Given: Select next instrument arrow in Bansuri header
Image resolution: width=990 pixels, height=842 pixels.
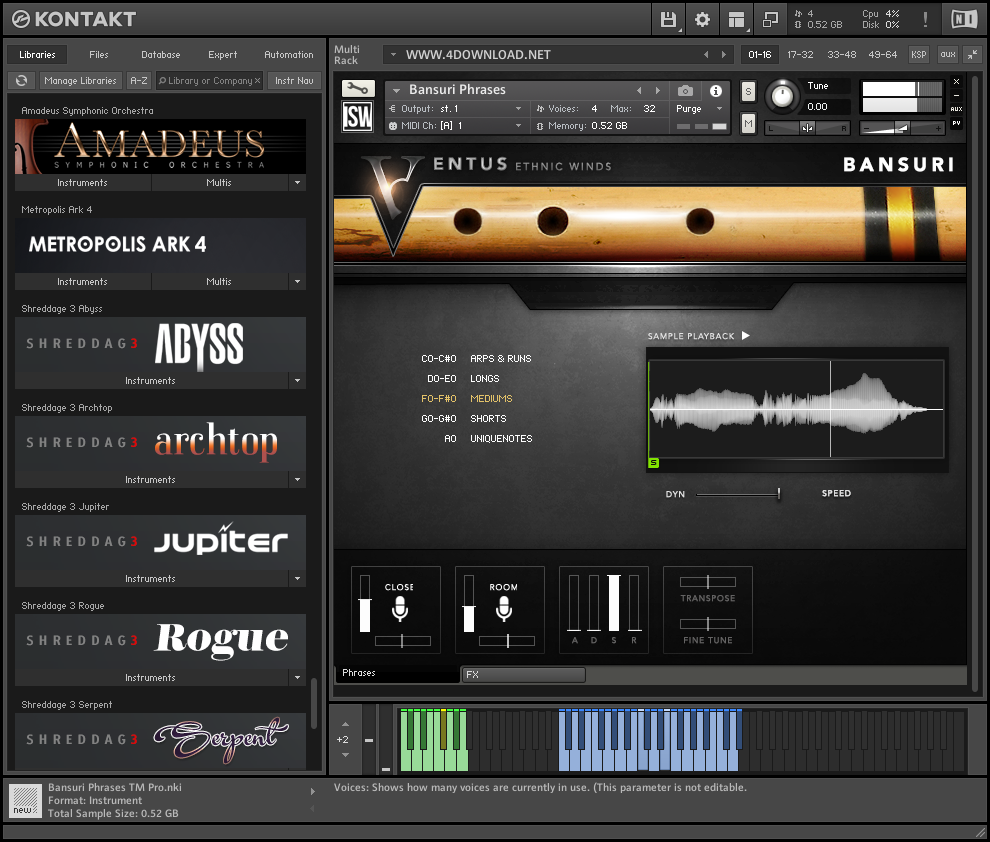Looking at the screenshot, I should [x=657, y=90].
